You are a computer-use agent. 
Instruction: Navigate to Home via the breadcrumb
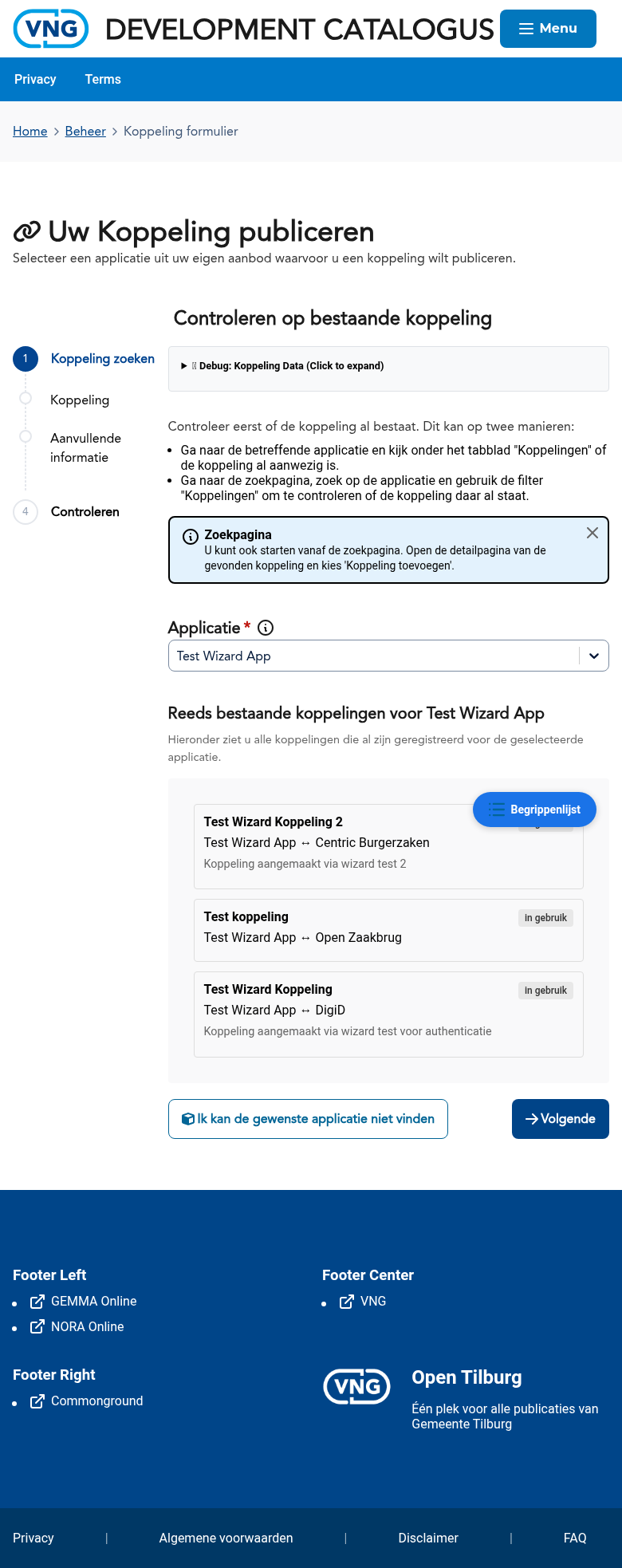30,131
